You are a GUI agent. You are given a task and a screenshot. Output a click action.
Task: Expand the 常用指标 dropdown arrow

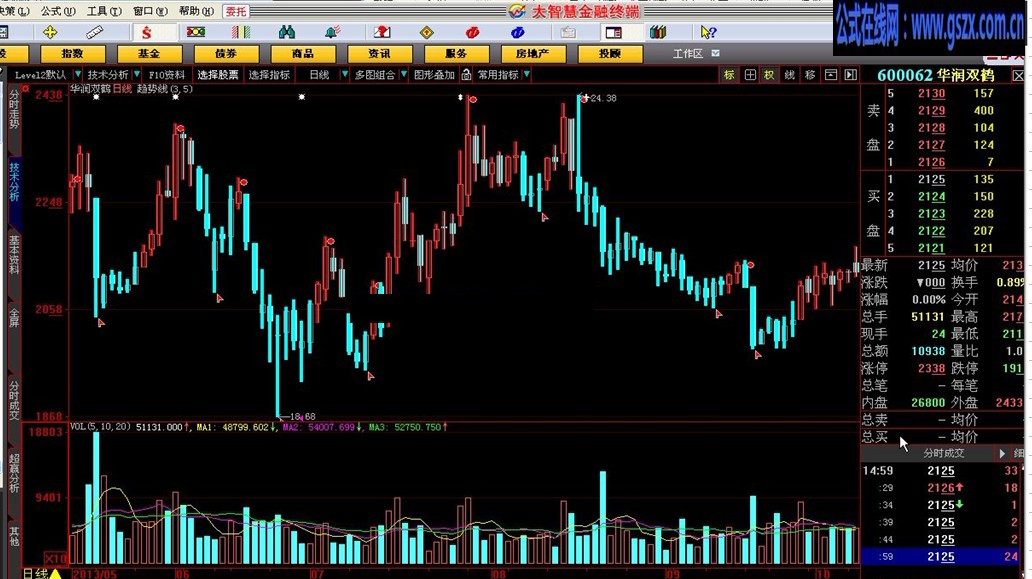tap(527, 74)
